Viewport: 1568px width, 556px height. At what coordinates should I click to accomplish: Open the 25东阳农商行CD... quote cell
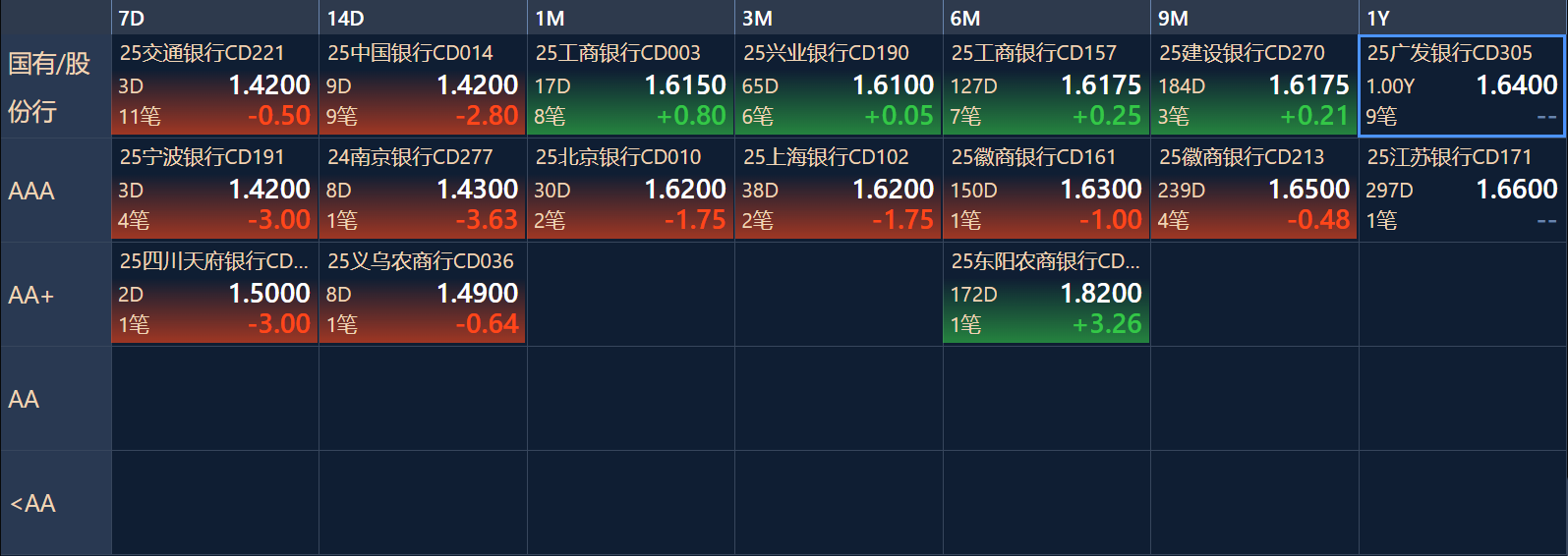1046,294
